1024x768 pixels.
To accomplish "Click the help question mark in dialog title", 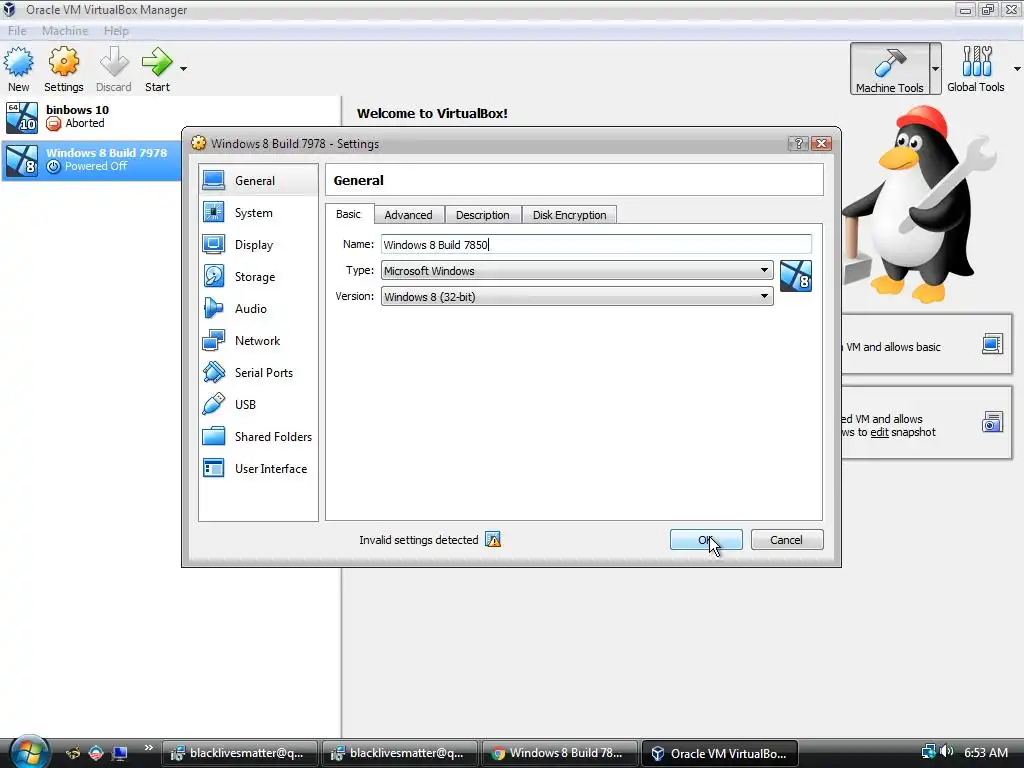I will click(798, 144).
